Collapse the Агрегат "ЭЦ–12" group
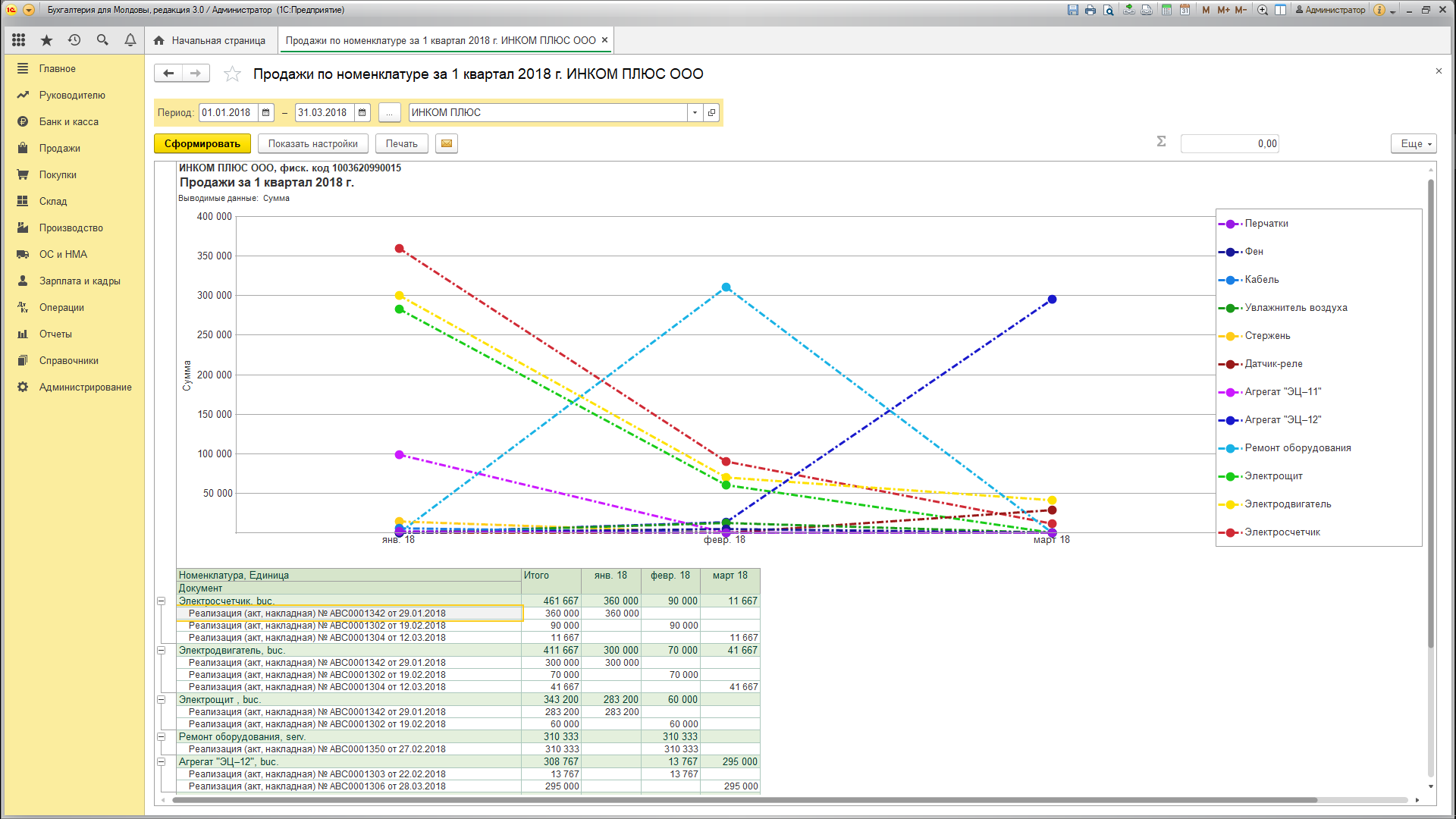The height and width of the screenshot is (819, 1456). click(161, 761)
